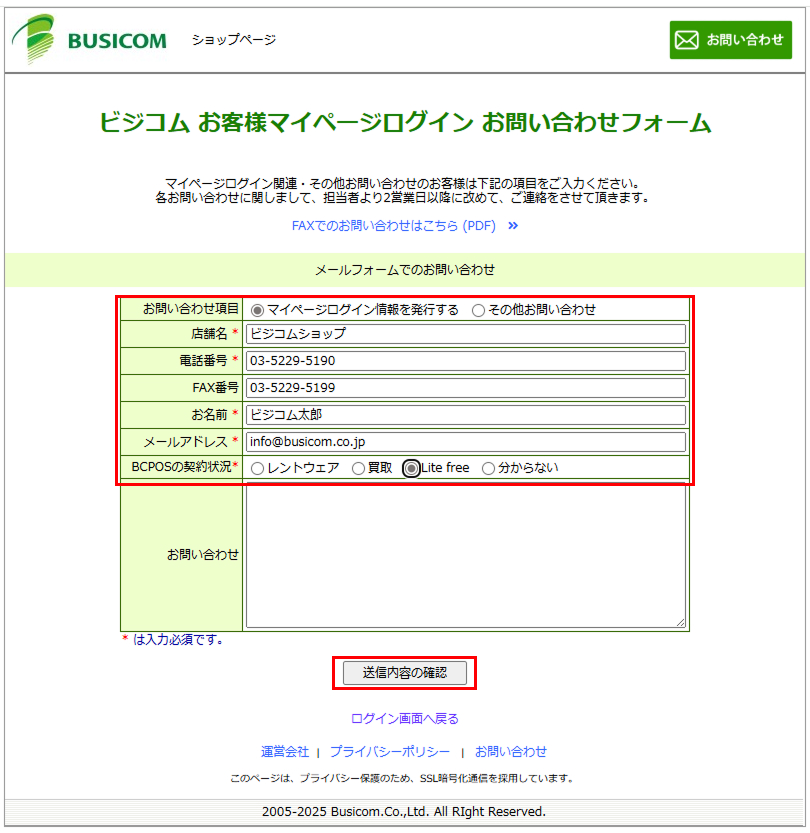The height and width of the screenshot is (833, 810).
Task: Click the double chevron beside the FAX link
Action: click(513, 226)
